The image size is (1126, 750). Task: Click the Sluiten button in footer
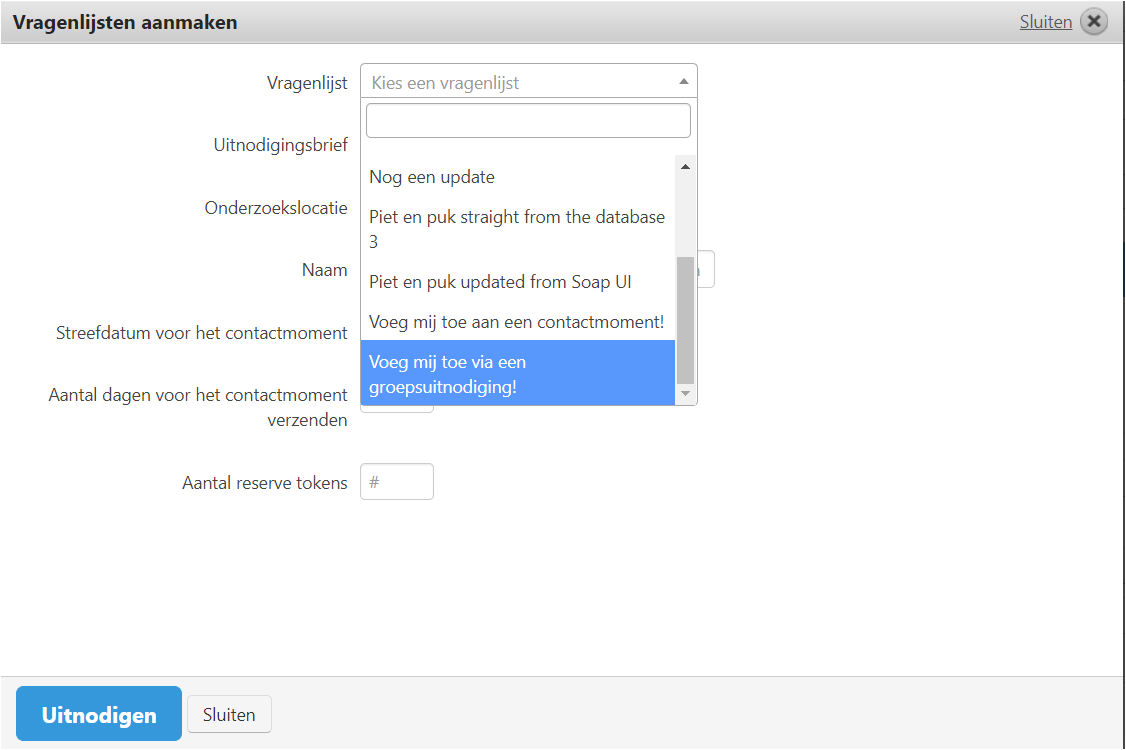coord(229,715)
